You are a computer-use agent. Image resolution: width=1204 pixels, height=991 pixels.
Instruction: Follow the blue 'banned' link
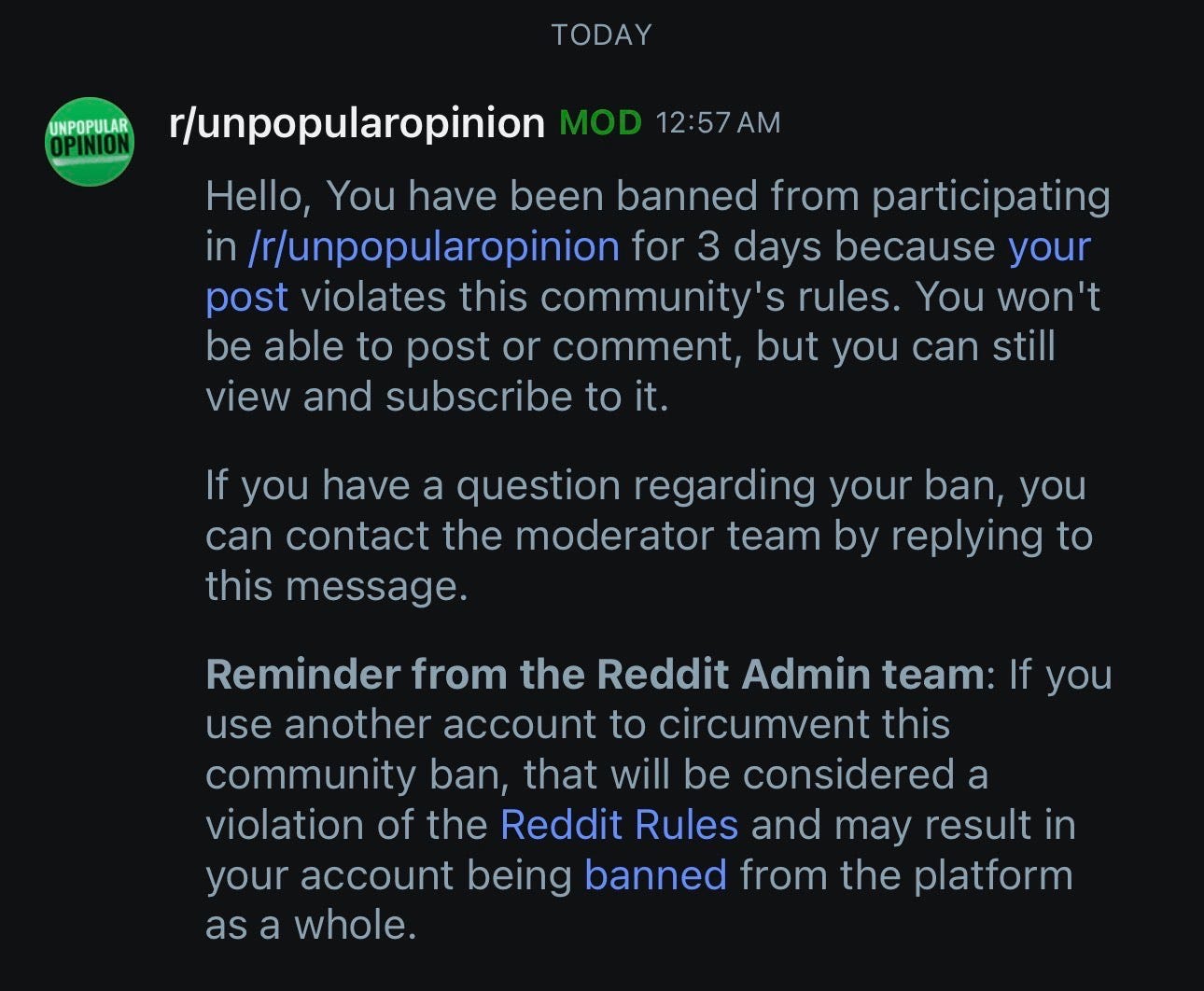pos(655,875)
